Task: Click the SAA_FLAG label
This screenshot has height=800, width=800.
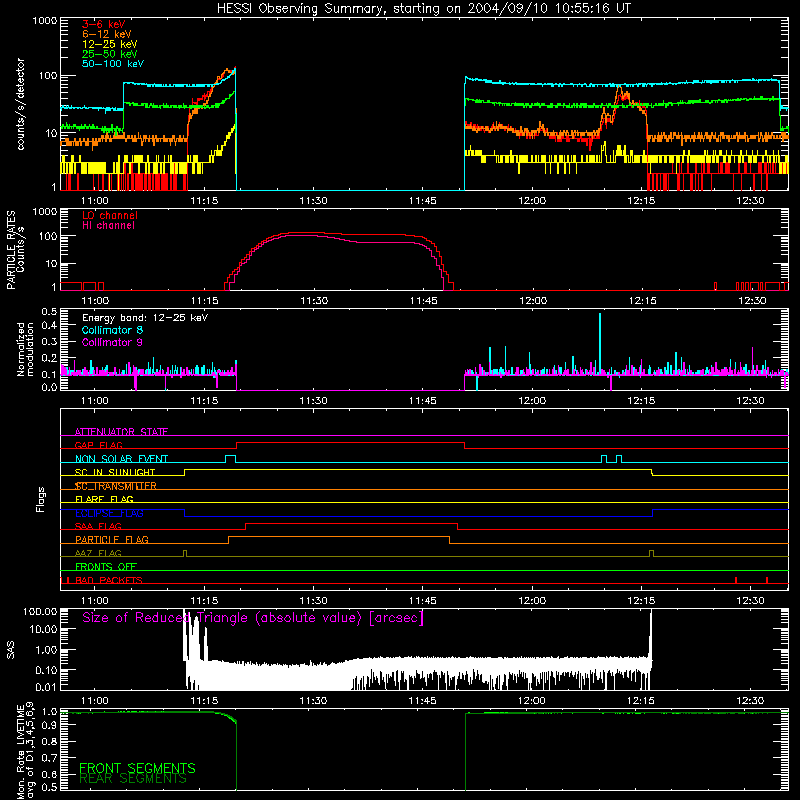Action: tap(98, 526)
